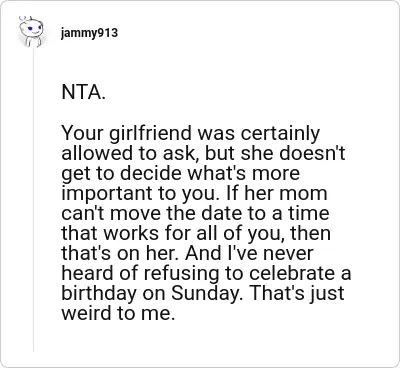Visit the jammy913 user profile link
Viewport: 400px width, 368px height.
tap(89, 33)
